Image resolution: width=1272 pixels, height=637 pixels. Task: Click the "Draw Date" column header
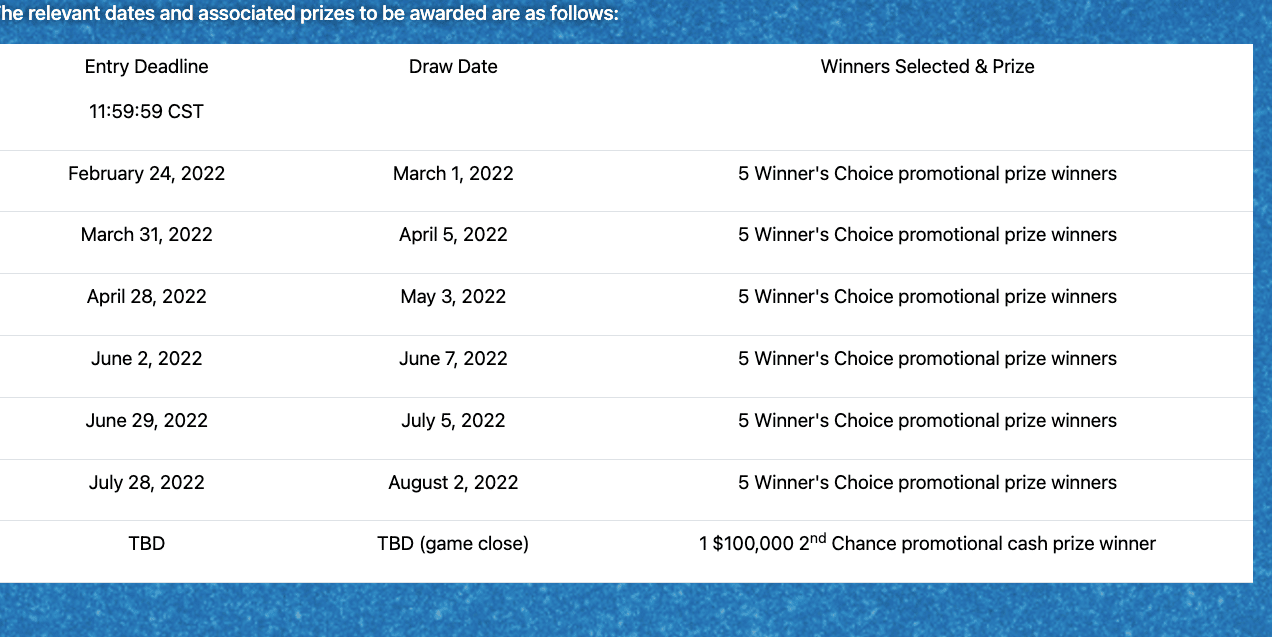453,67
